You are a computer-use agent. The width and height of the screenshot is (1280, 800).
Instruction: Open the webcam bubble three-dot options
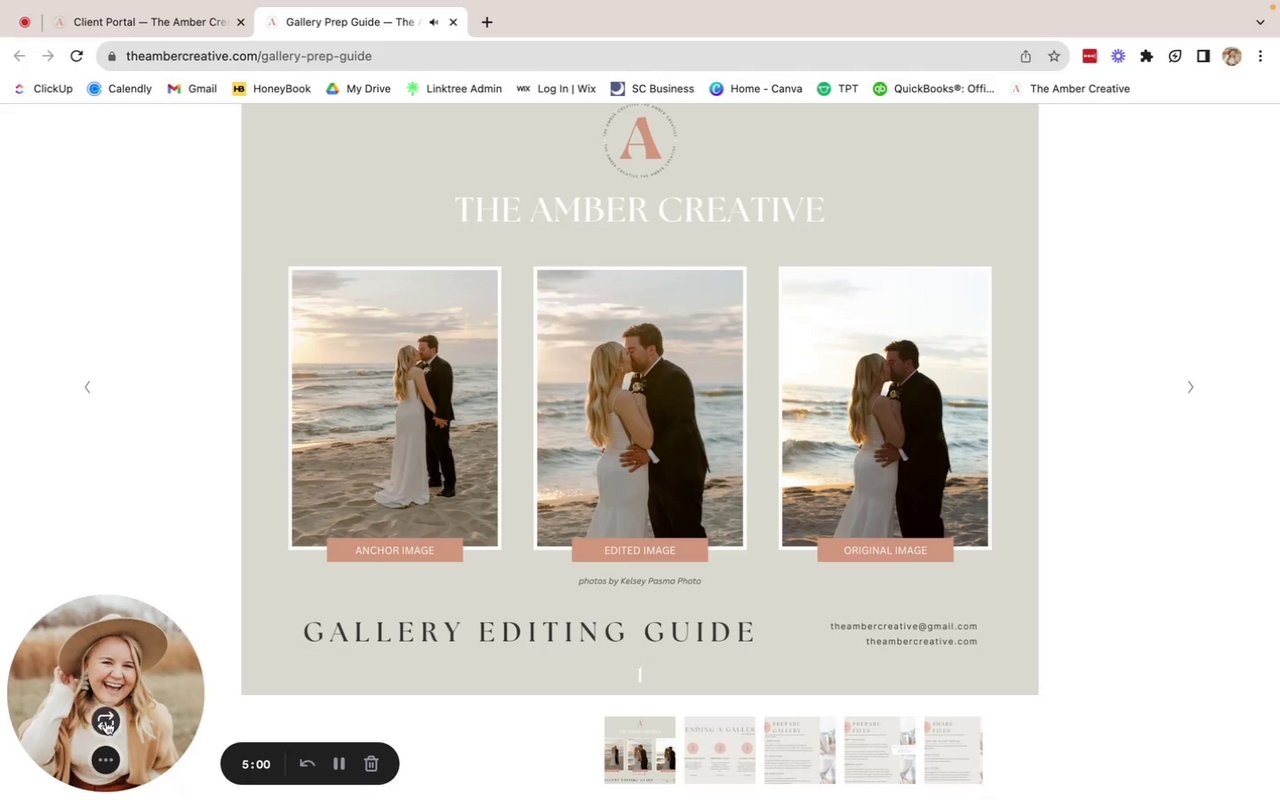pos(106,760)
